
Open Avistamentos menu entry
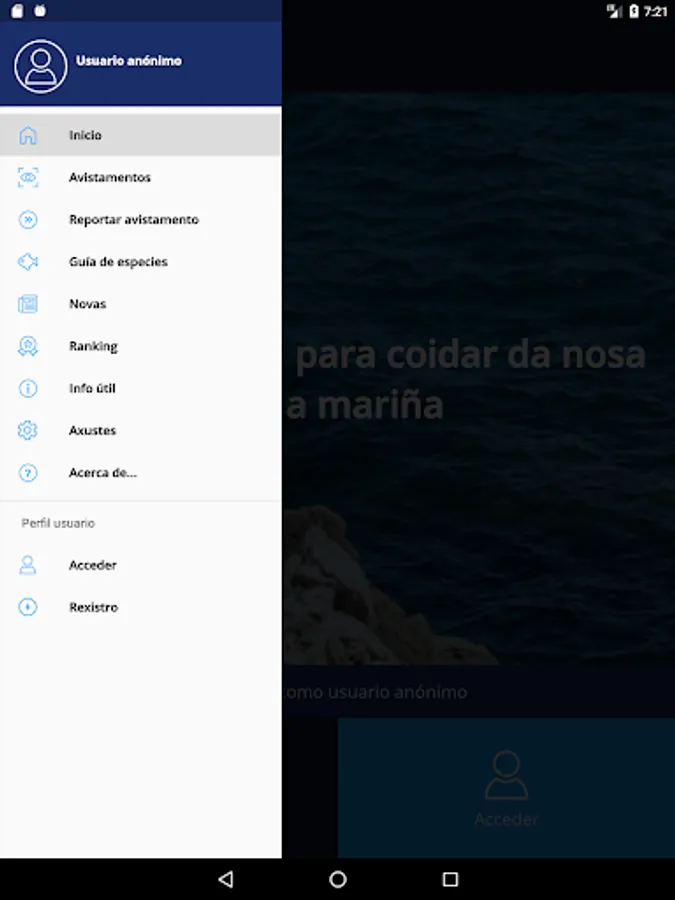coord(141,177)
